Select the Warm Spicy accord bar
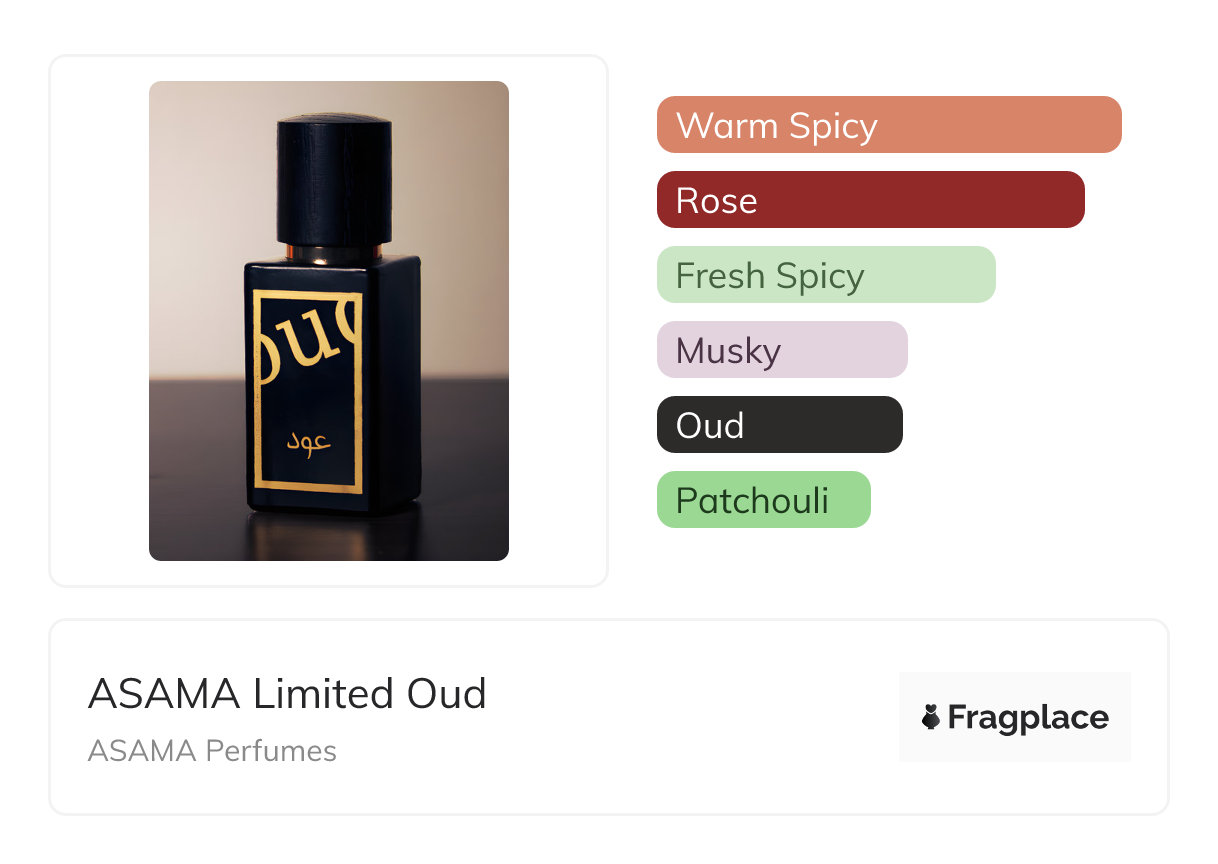The width and height of the screenshot is (1218, 864). pyautogui.click(x=888, y=125)
